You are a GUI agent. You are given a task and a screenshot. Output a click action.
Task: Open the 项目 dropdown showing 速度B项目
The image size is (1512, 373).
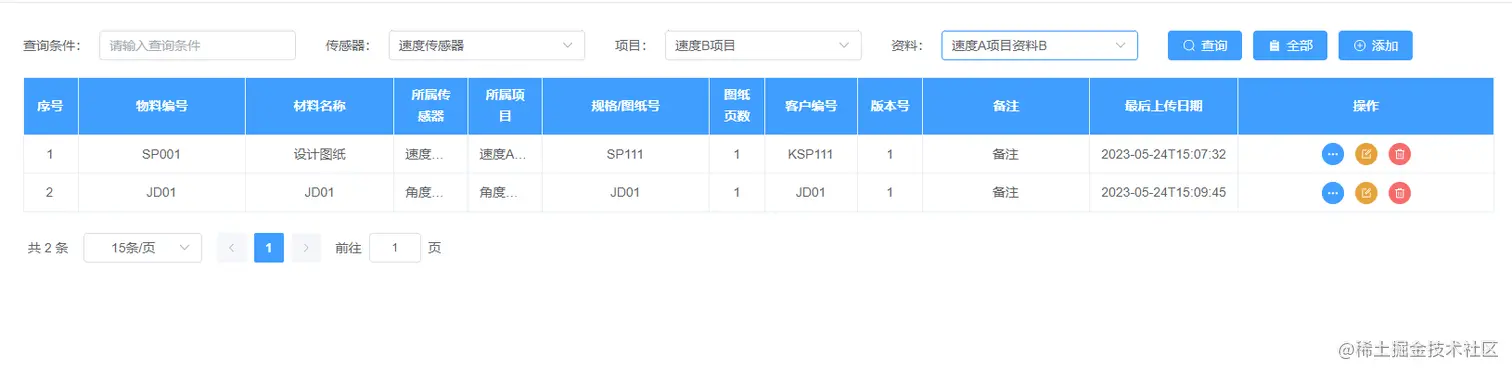762,45
